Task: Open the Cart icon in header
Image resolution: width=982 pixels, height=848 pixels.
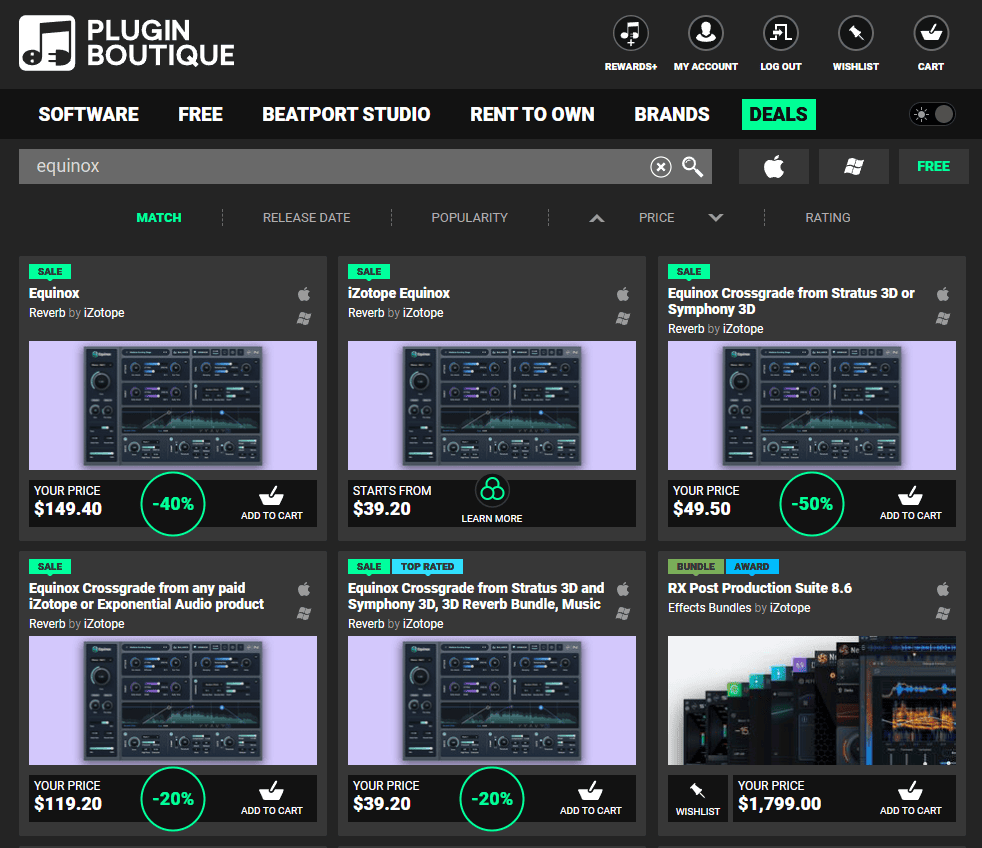Action: pyautogui.click(x=931, y=33)
